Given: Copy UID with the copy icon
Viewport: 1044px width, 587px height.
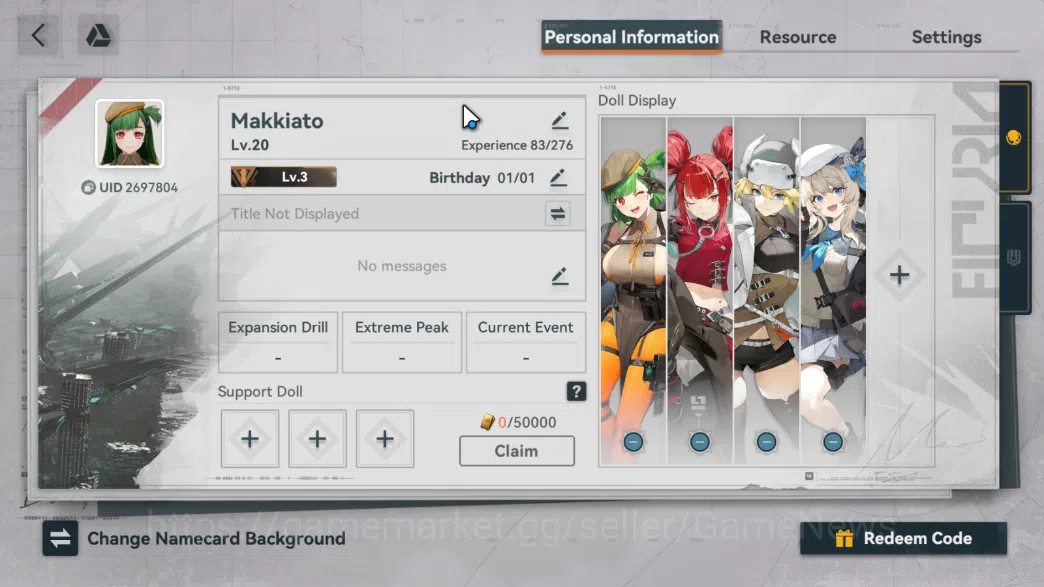Looking at the screenshot, I should coord(88,188).
